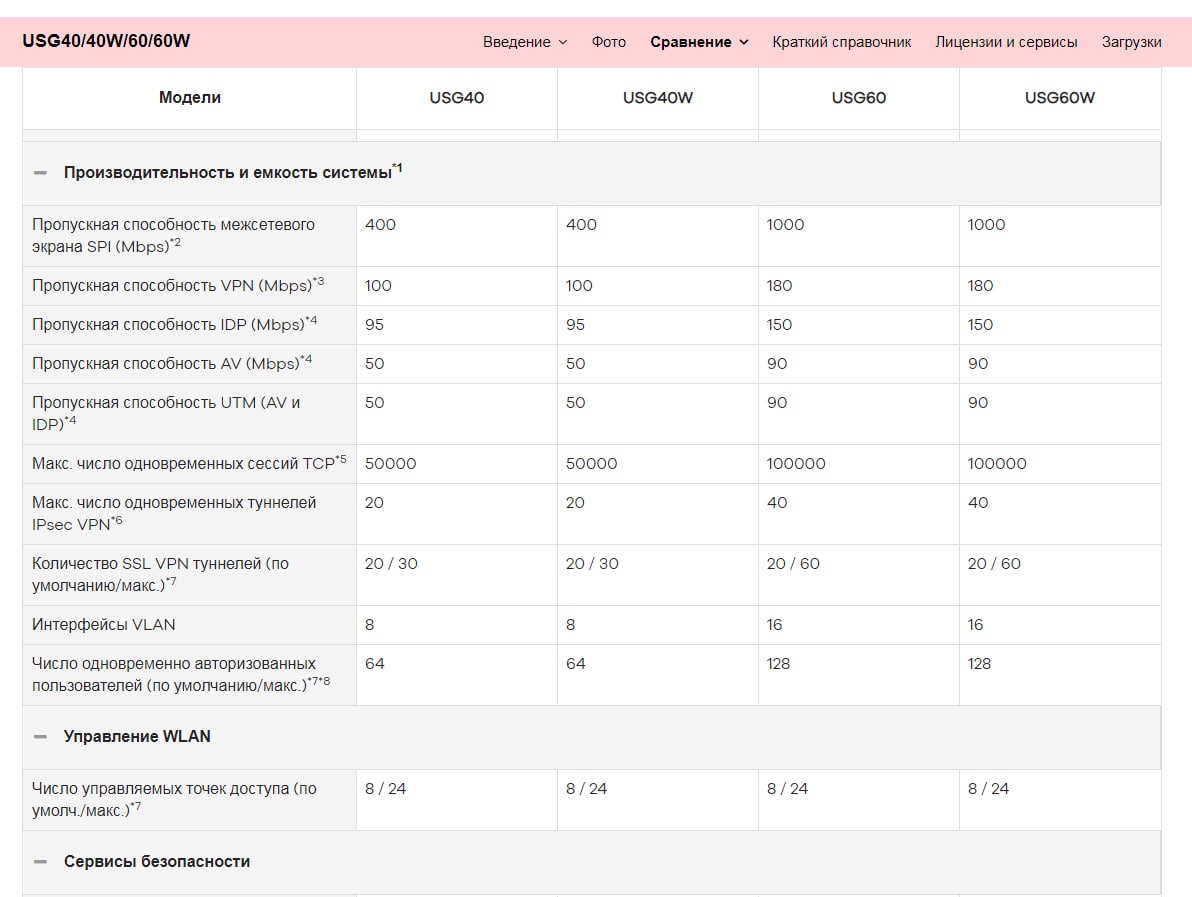Image resolution: width=1192 pixels, height=897 pixels.
Task: Click USG40W VPN throughput value 100
Action: pos(579,285)
